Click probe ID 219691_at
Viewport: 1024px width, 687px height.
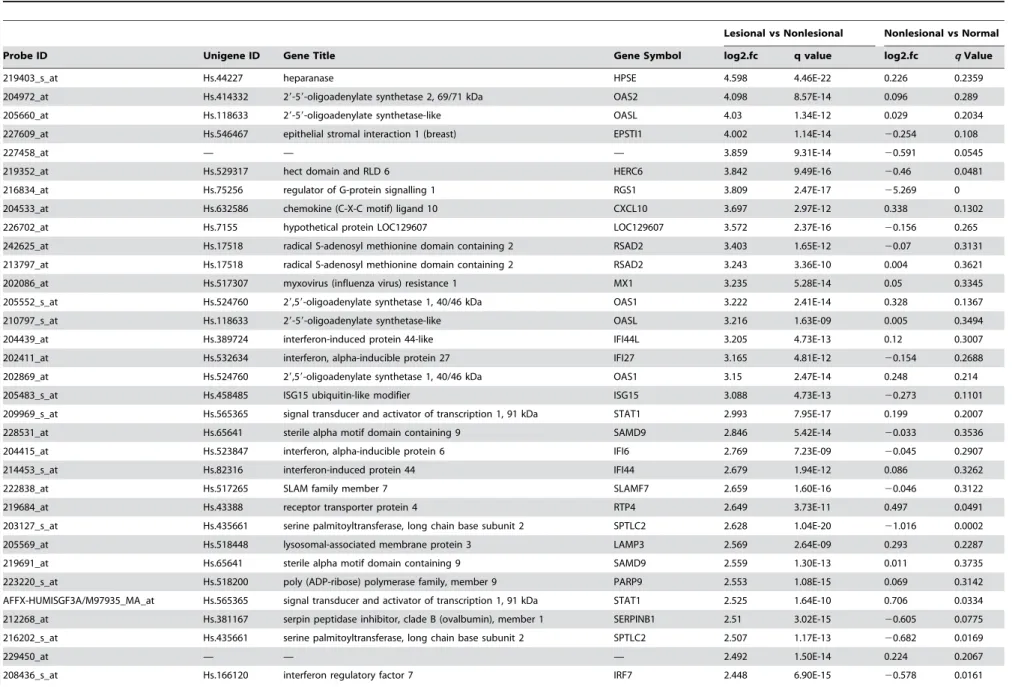(25, 564)
